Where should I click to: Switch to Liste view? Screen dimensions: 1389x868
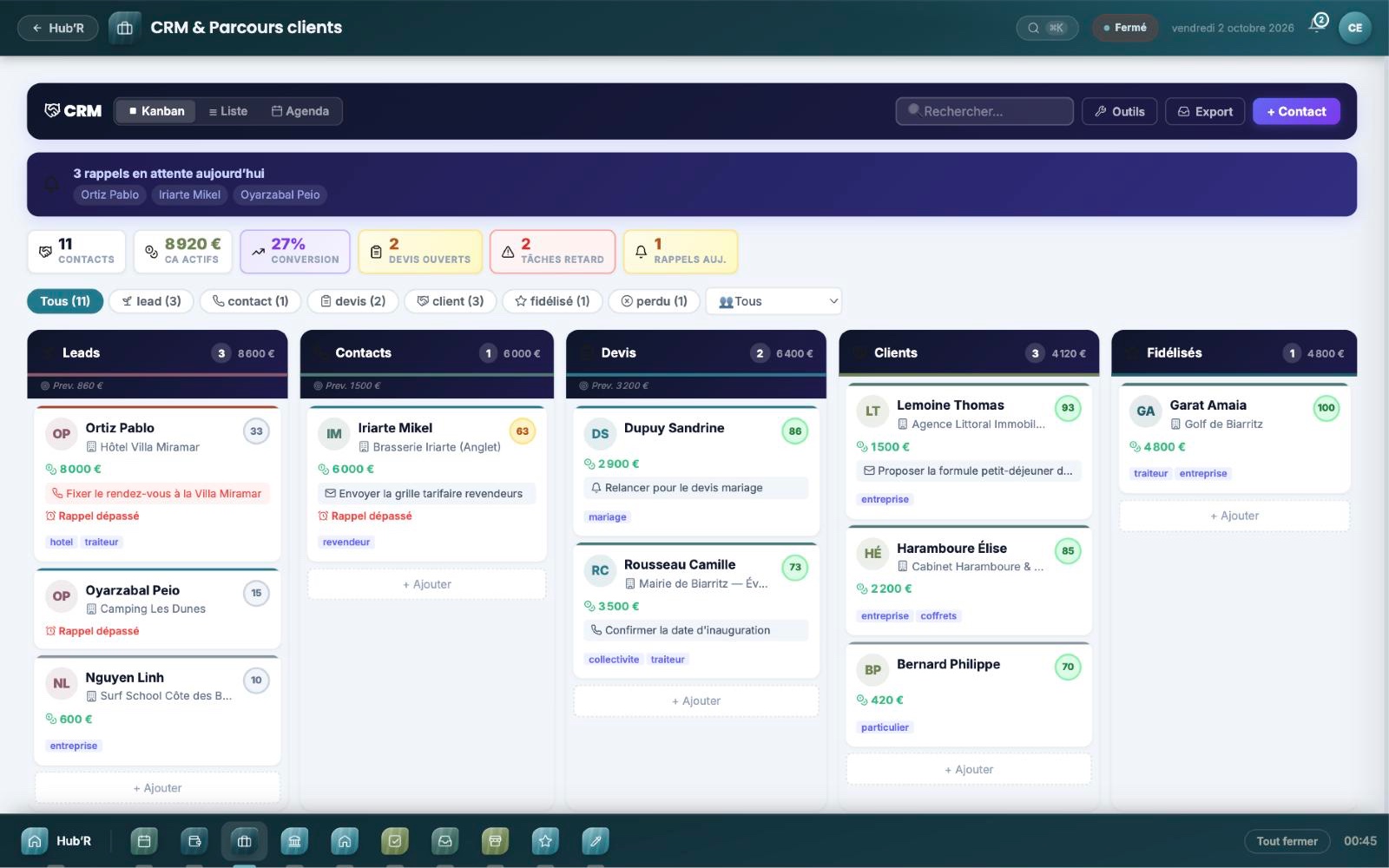click(228, 111)
